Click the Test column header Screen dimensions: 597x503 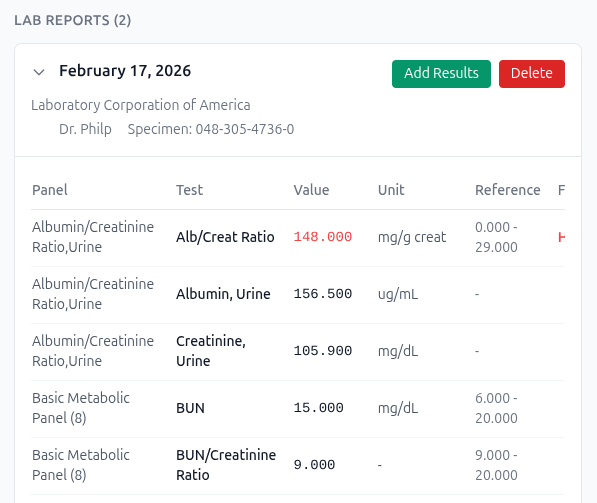189,190
